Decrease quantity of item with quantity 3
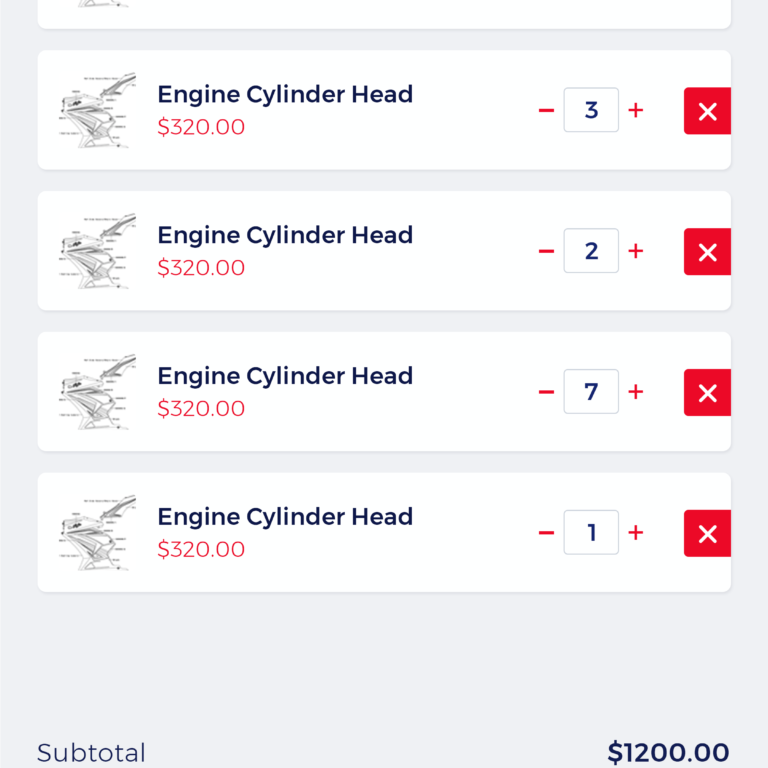 (546, 110)
